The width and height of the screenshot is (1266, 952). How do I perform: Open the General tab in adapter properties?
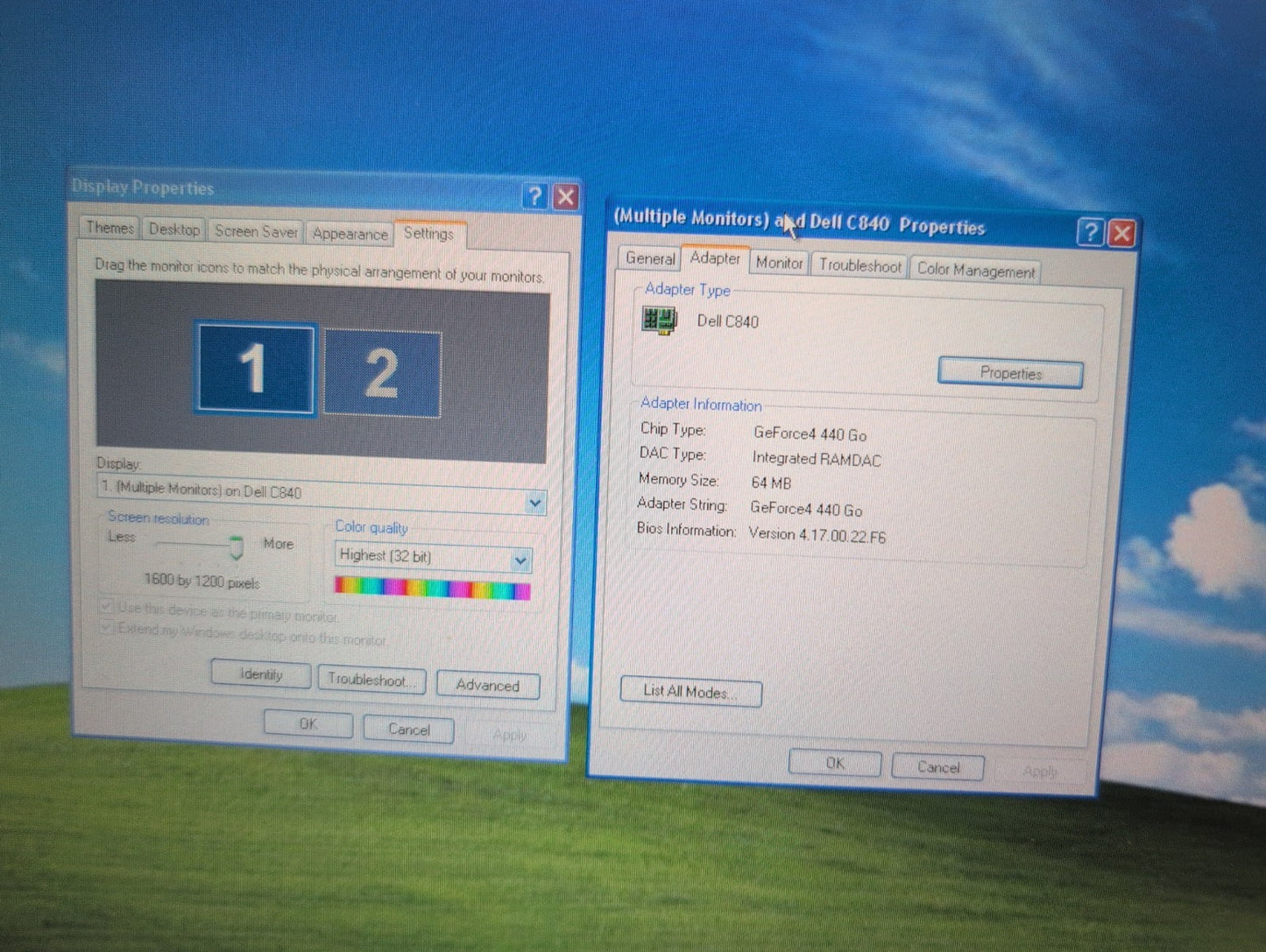pyautogui.click(x=650, y=258)
